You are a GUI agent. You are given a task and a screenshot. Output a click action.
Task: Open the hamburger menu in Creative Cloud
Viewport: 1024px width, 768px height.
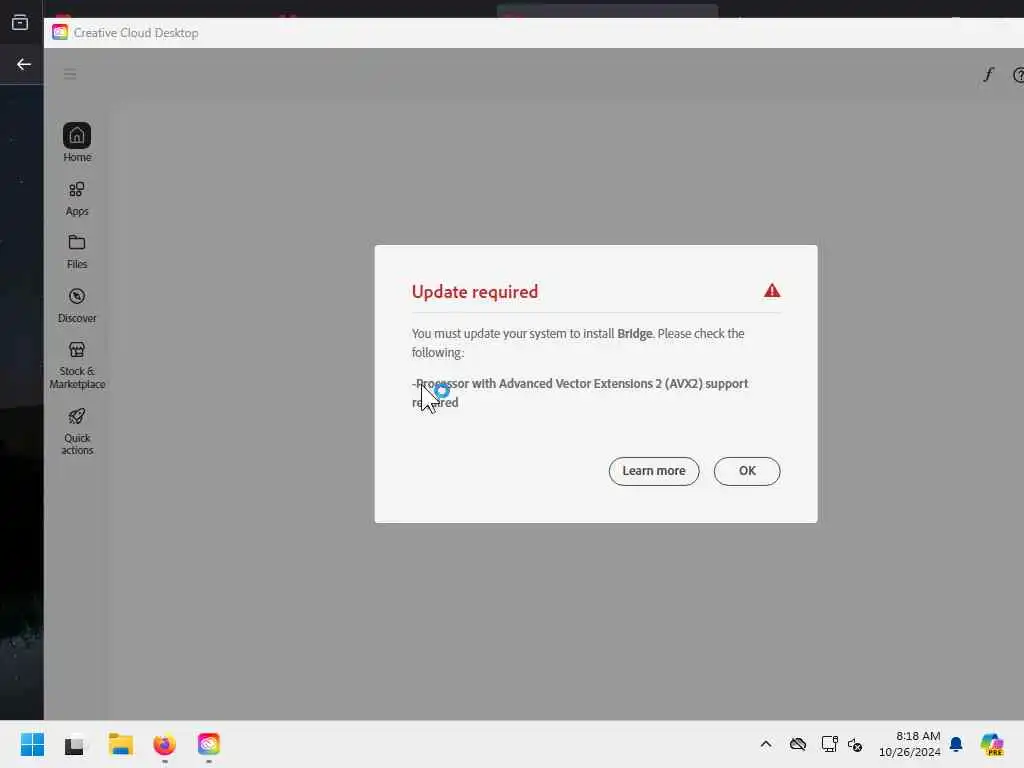tap(70, 74)
